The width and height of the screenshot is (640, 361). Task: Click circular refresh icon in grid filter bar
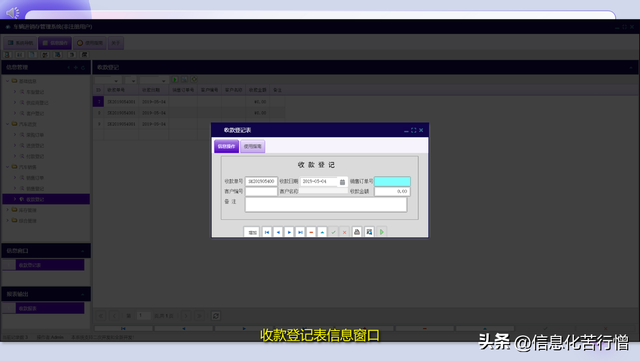(x=194, y=80)
